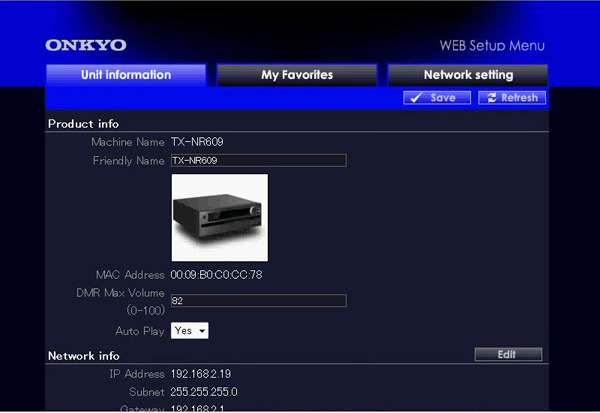
Task: Click the ONKYO logo
Action: 86,45
